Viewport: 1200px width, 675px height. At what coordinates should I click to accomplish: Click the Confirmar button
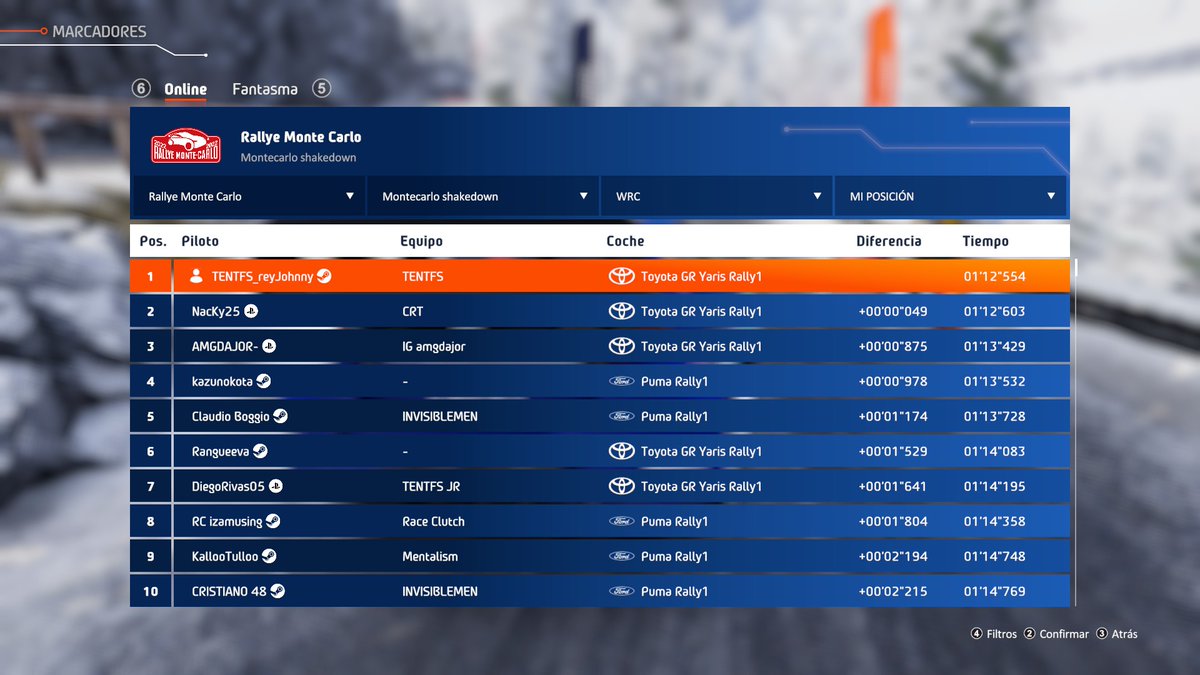pyautogui.click(x=1056, y=634)
